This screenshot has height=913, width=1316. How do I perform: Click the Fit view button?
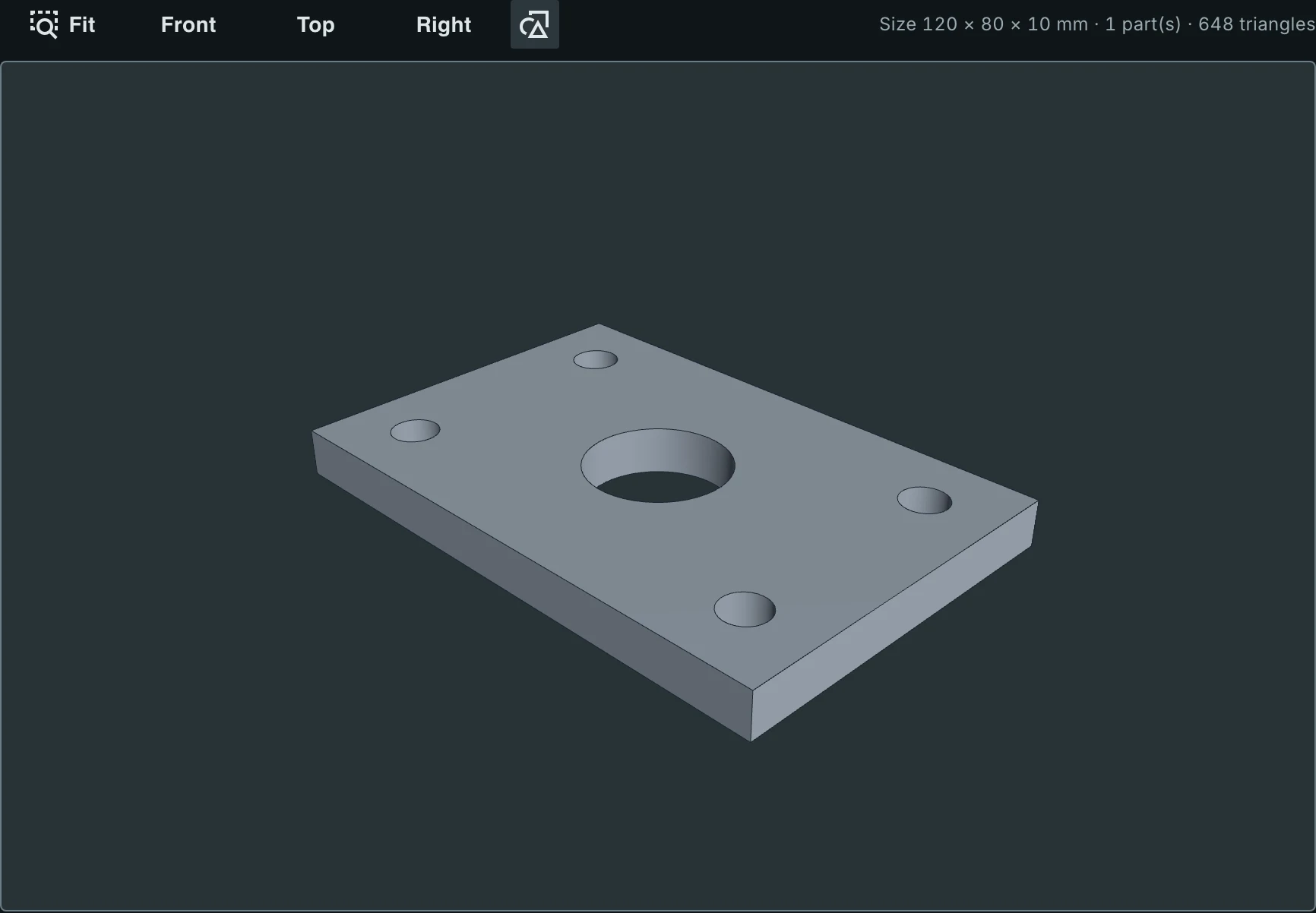tap(62, 24)
